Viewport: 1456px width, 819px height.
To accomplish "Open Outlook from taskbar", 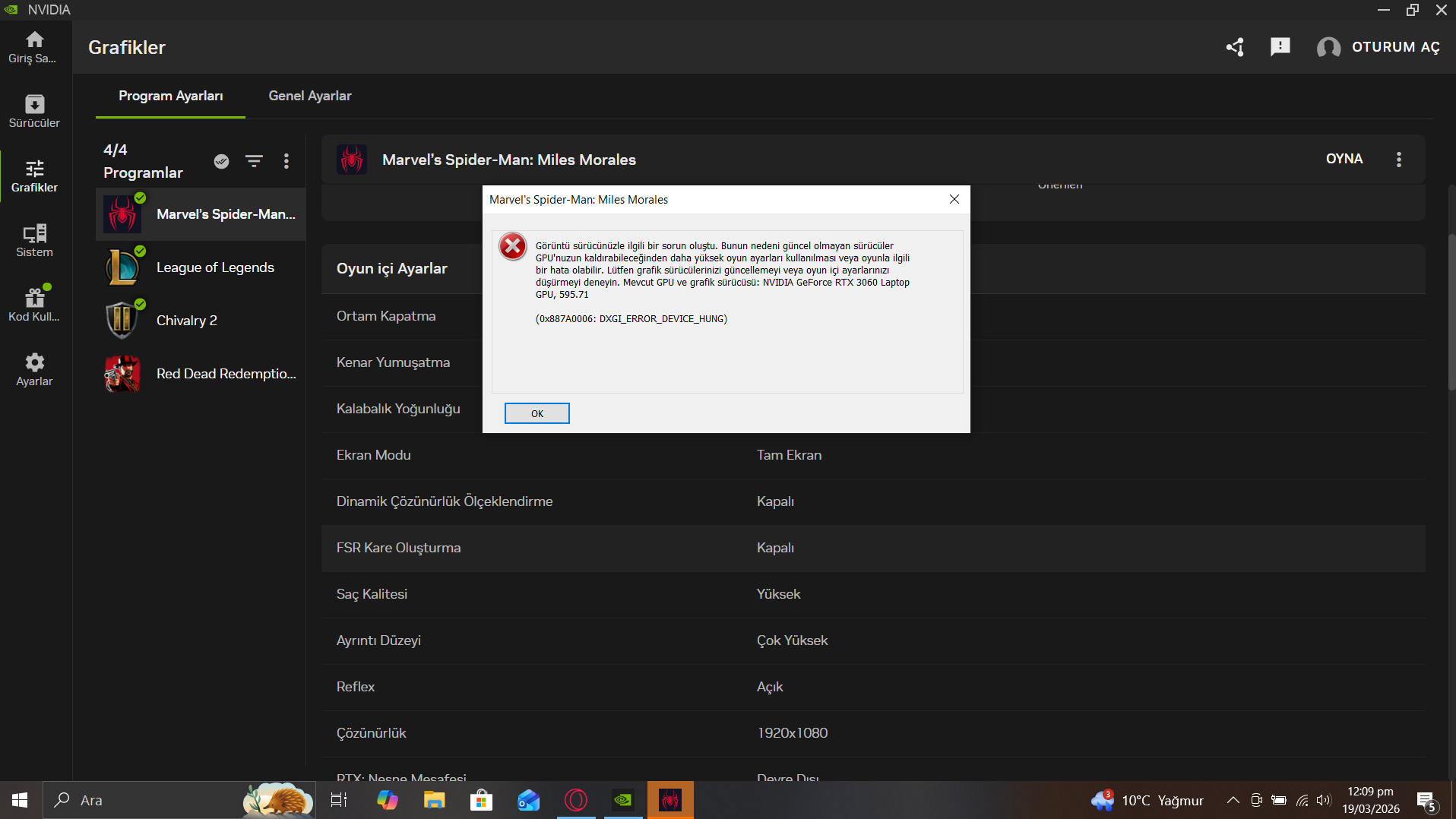I will tap(528, 800).
